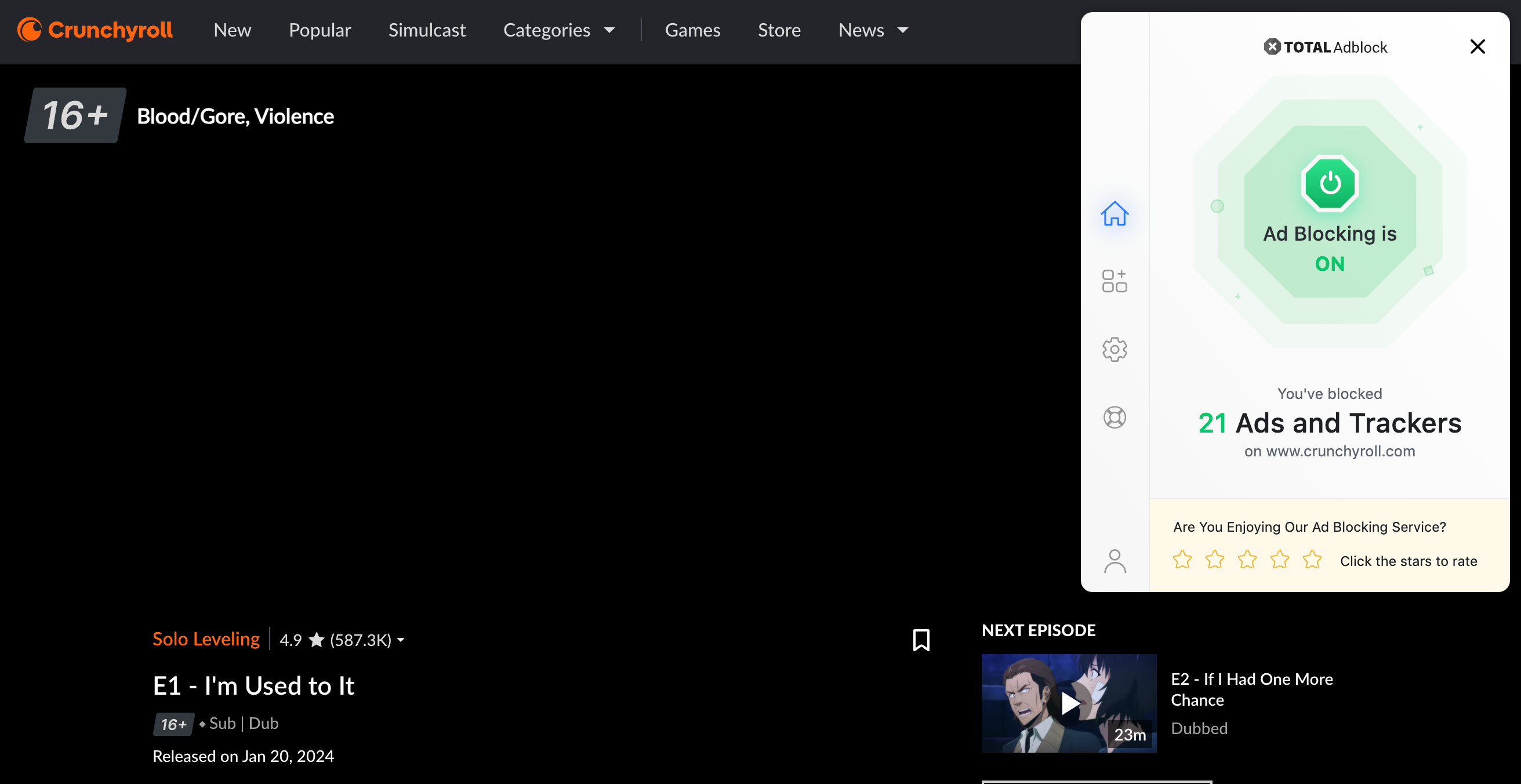Expand the News dropdown

[873, 30]
